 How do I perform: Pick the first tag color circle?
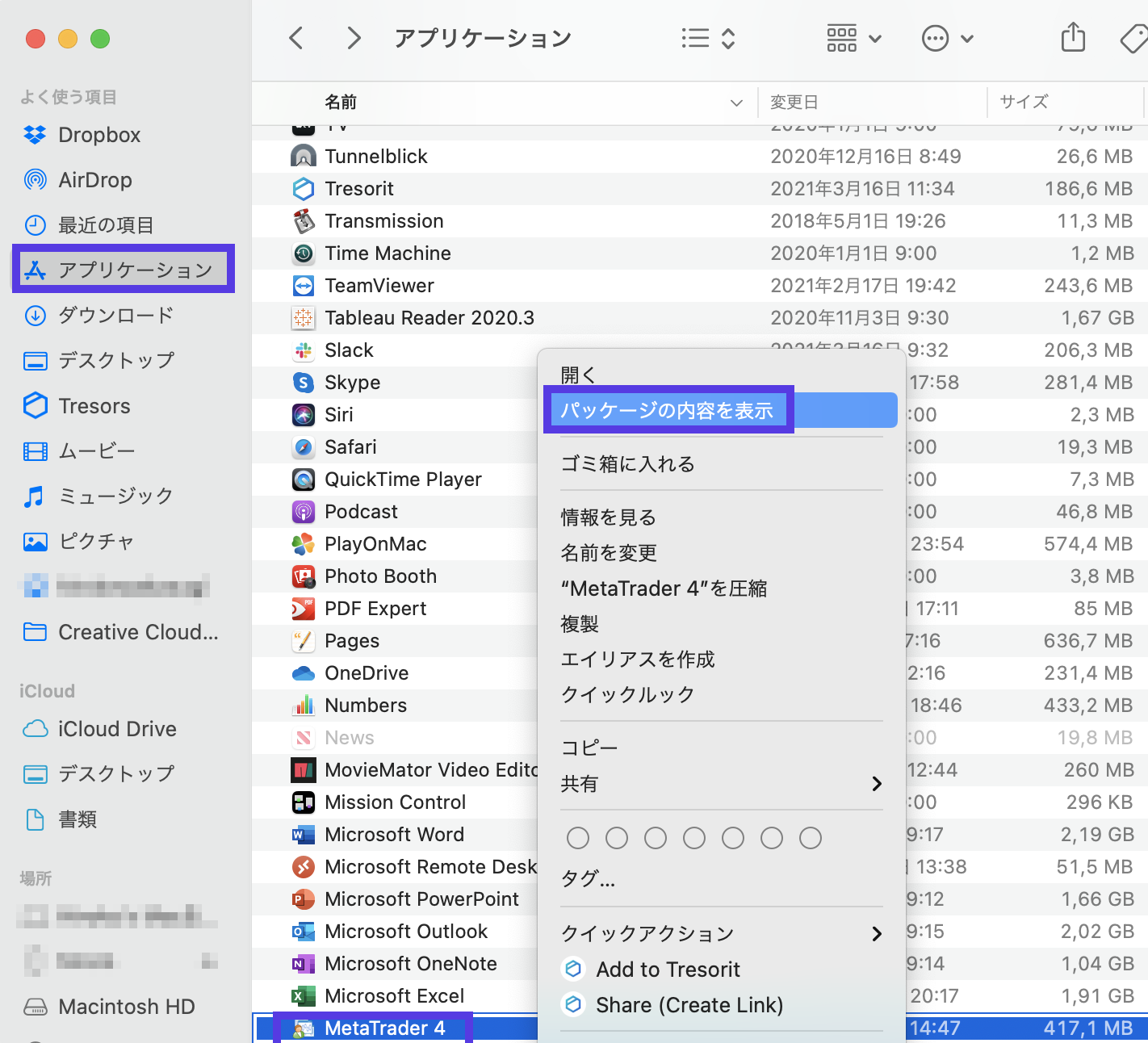[x=578, y=838]
